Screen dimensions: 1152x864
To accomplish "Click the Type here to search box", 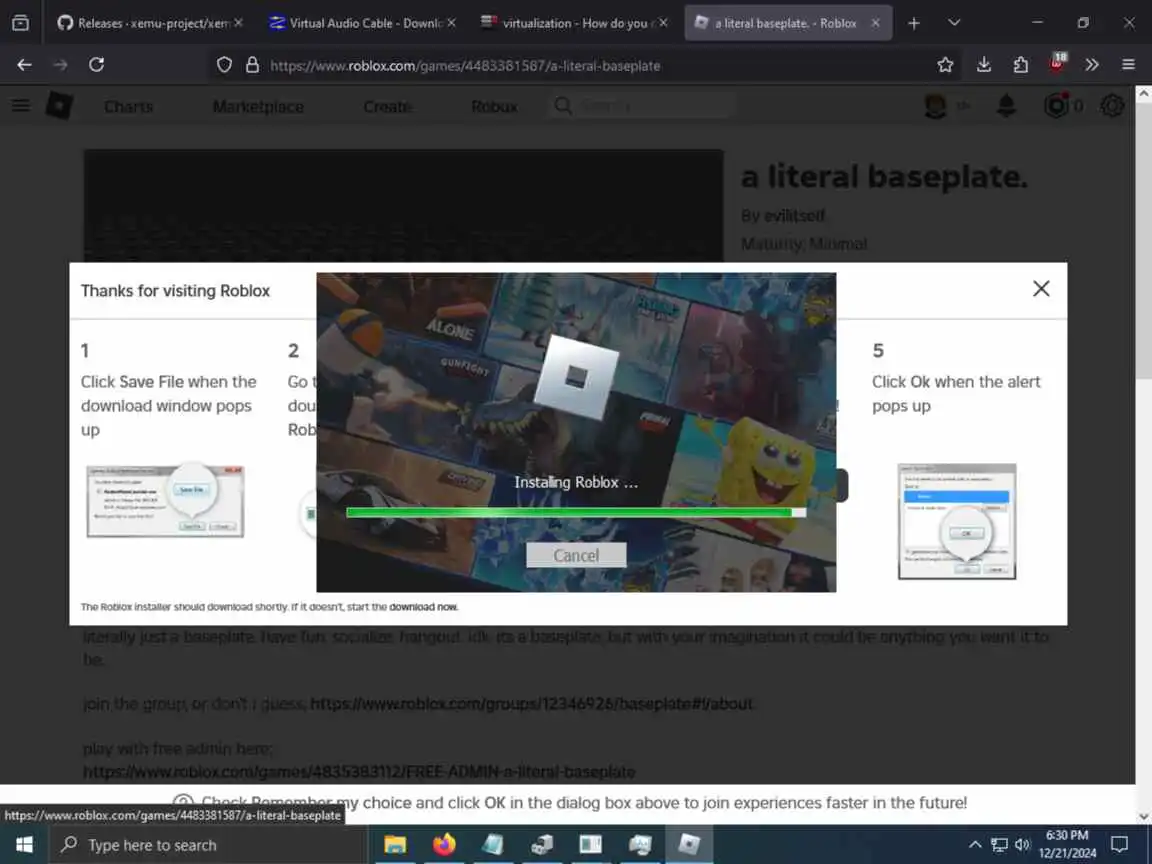I will click(207, 845).
